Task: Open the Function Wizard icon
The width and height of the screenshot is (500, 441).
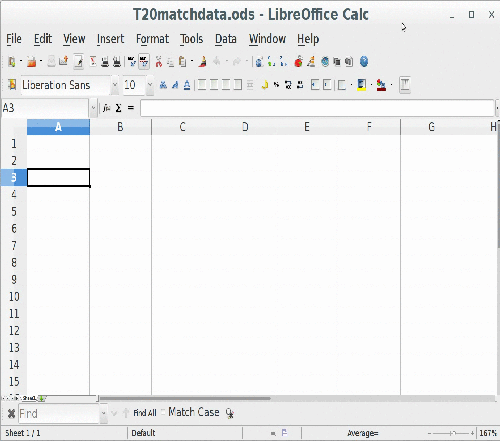Action: click(x=107, y=108)
